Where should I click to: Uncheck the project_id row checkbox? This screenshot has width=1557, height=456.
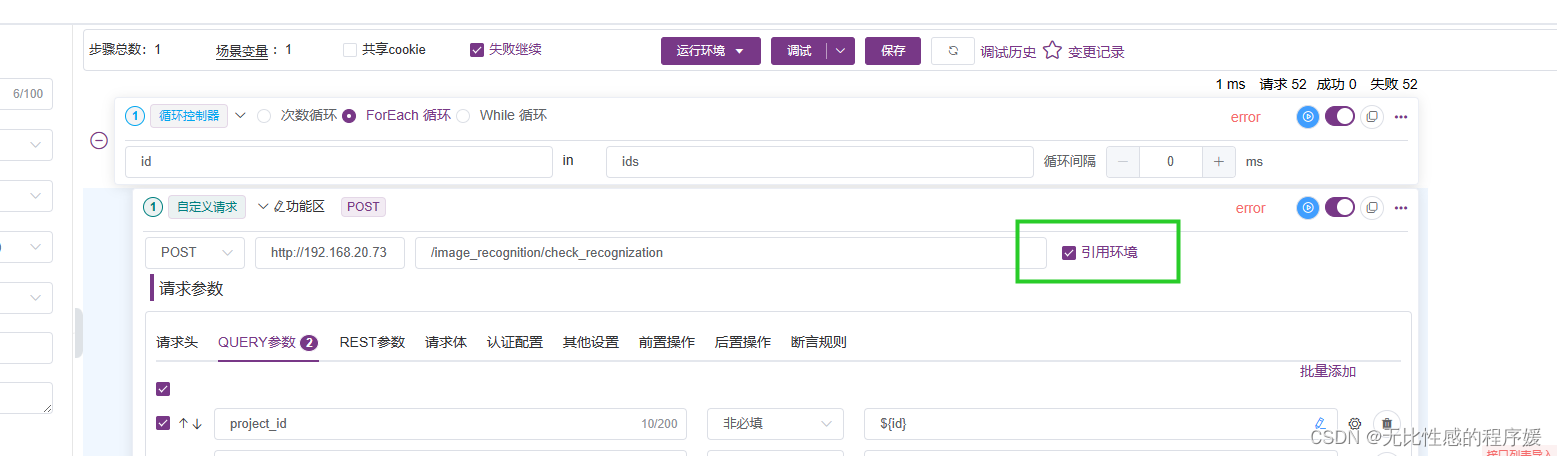click(x=163, y=423)
